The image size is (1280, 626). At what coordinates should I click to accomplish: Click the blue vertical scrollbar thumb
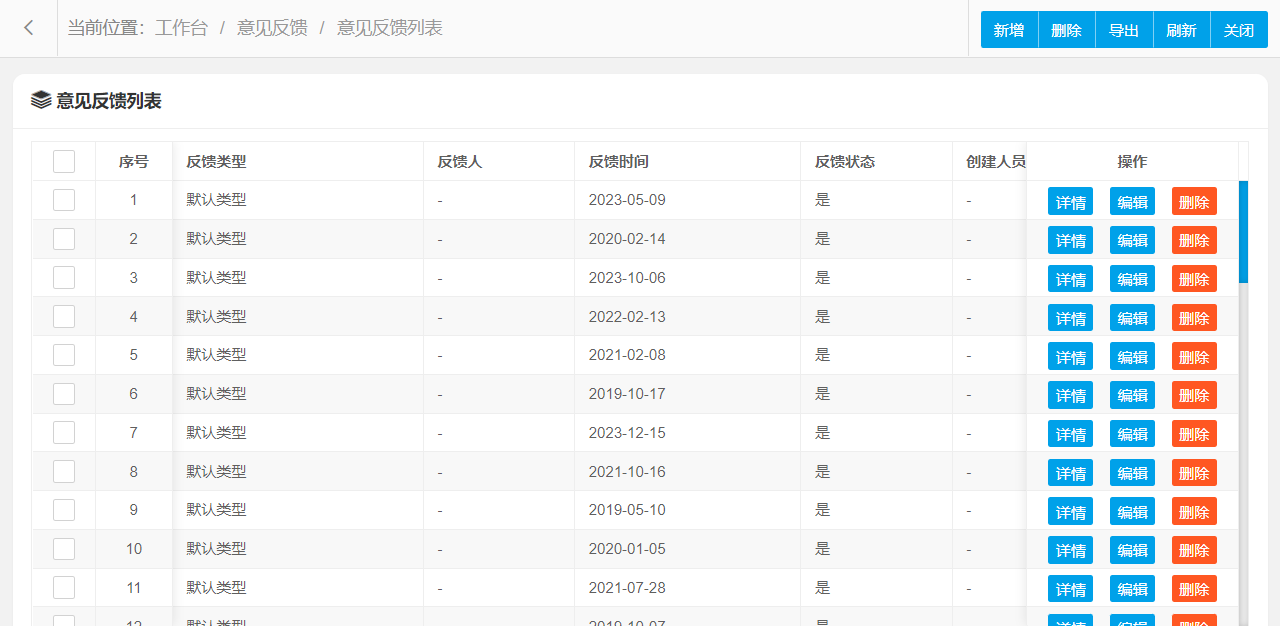tap(1243, 231)
